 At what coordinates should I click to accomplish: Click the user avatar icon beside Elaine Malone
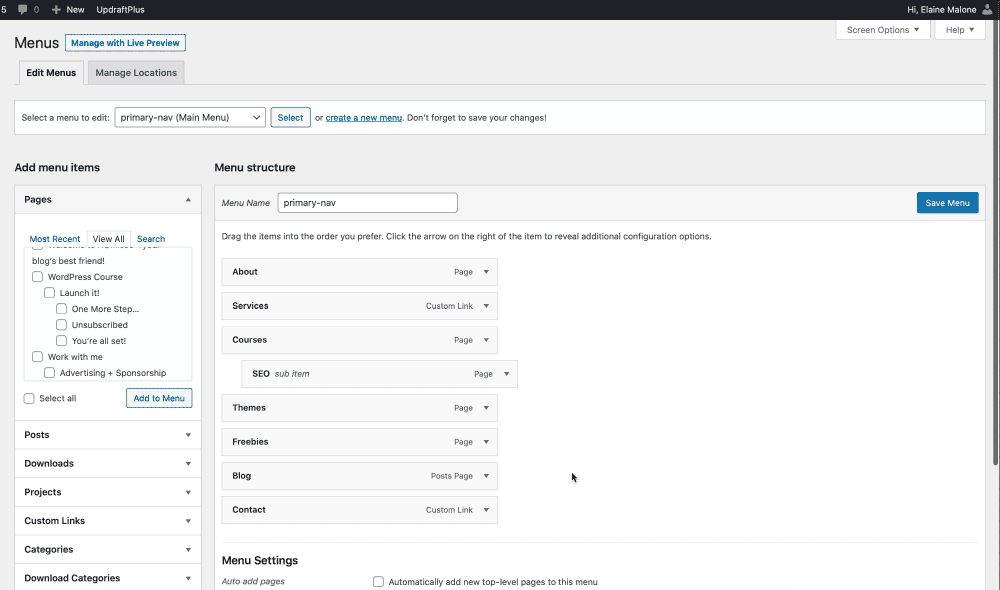pyautogui.click(x=987, y=10)
